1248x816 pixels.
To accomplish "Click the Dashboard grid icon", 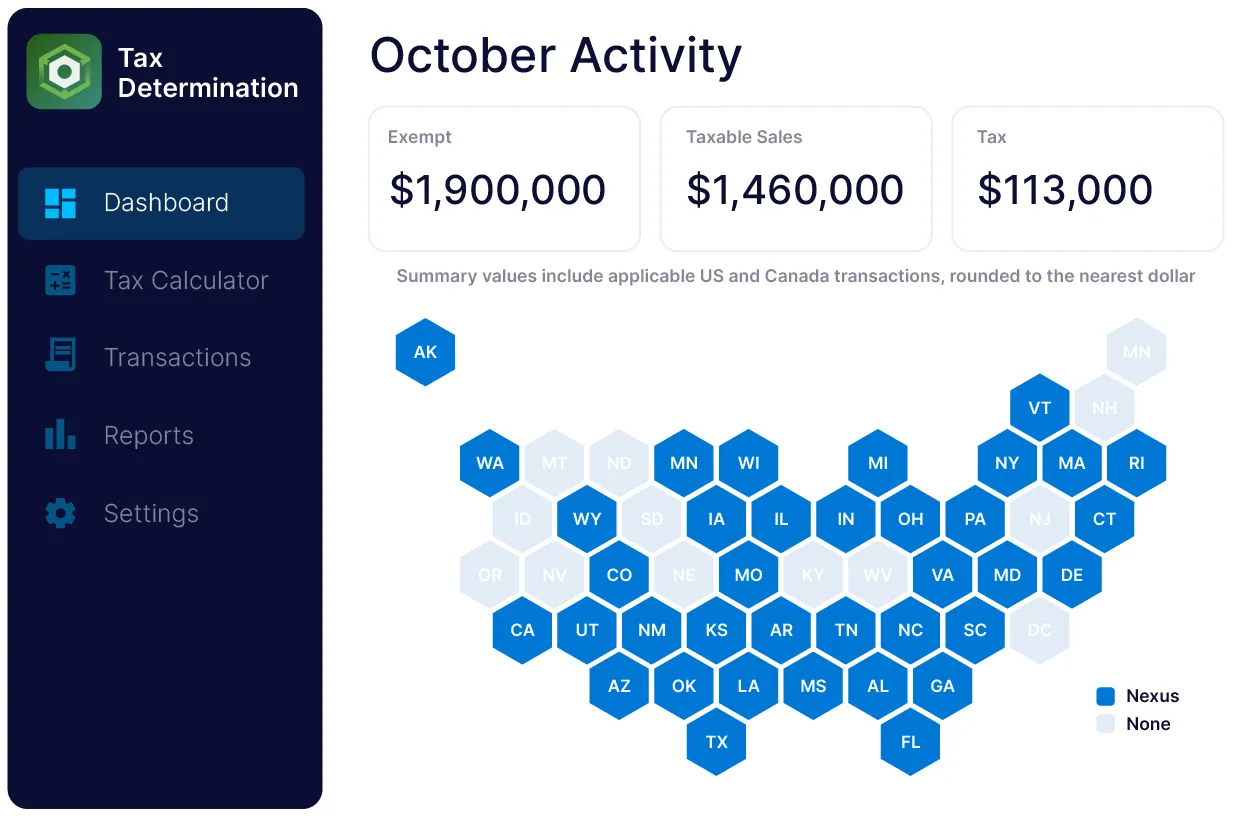I will 60,203.
